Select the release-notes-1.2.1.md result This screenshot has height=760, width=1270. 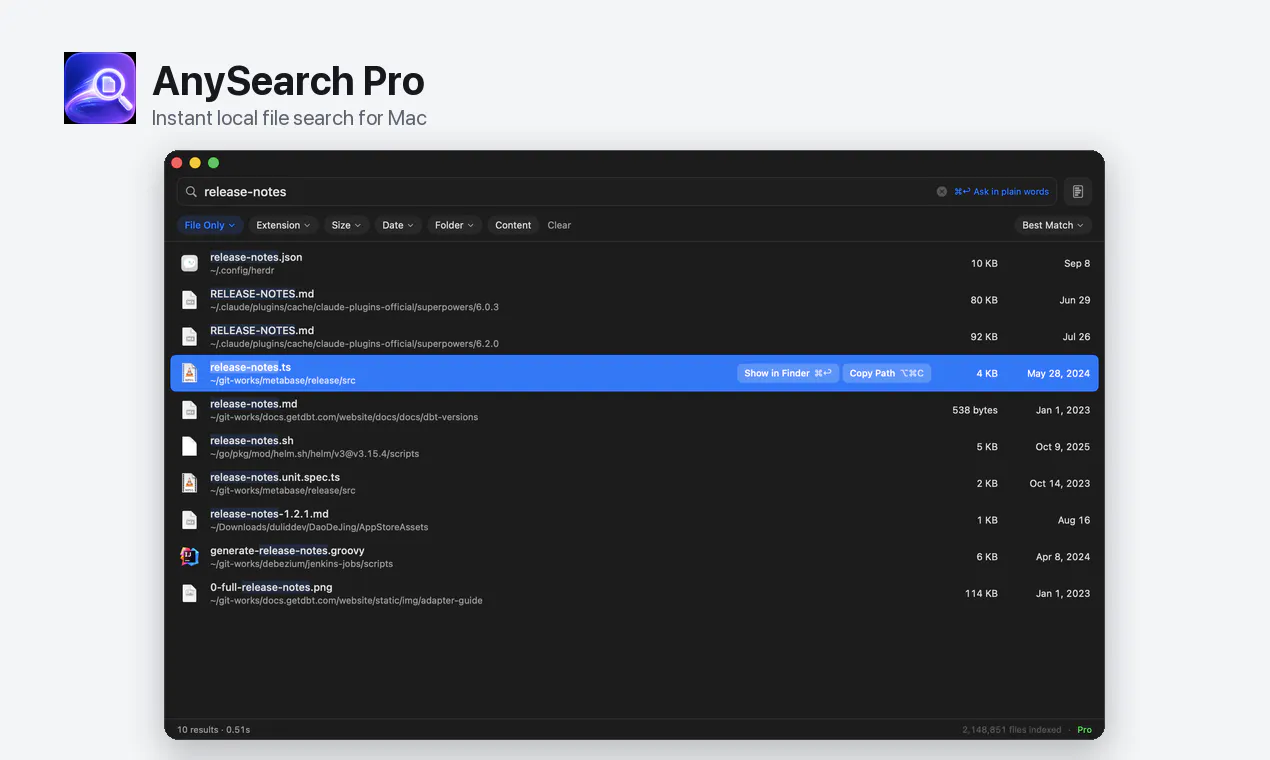click(634, 520)
